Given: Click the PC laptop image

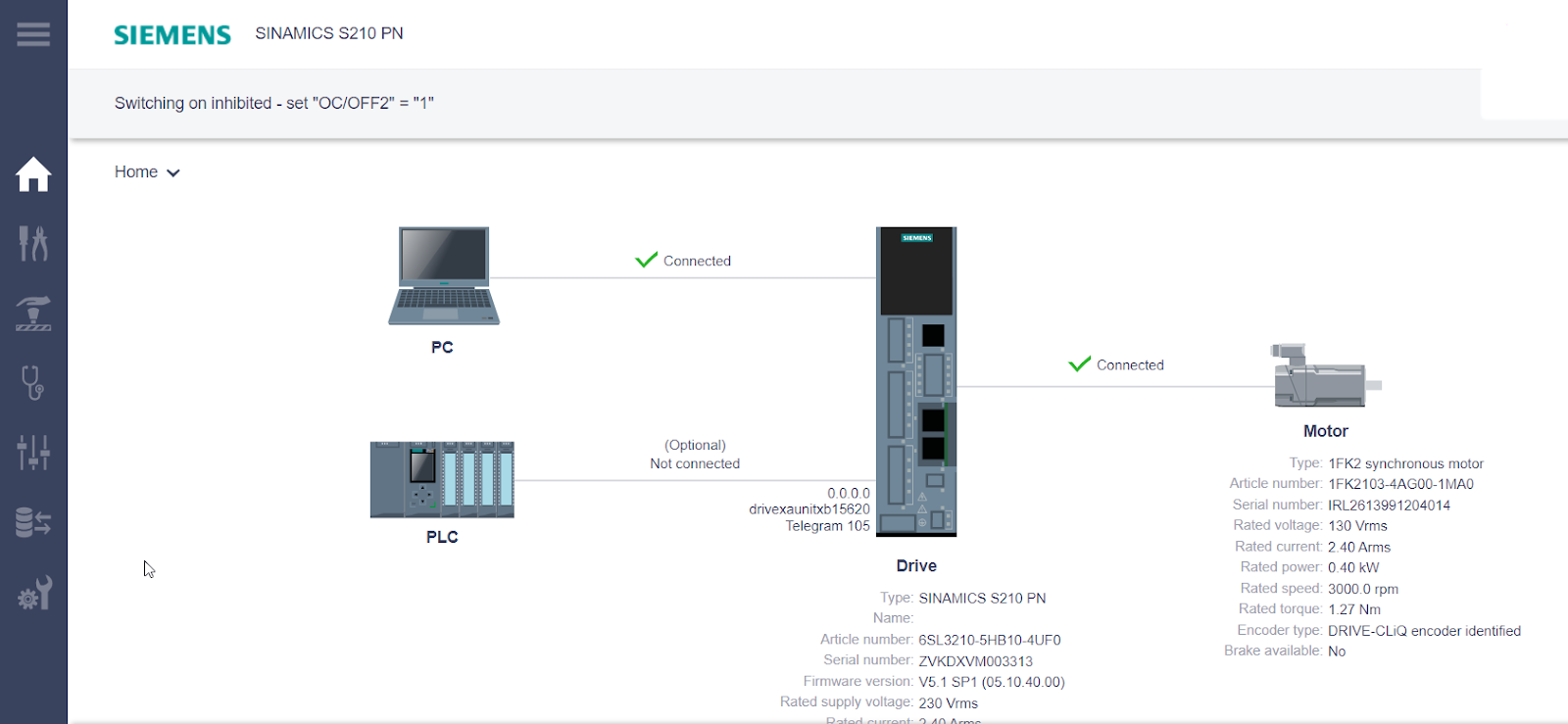Looking at the screenshot, I should (x=444, y=276).
